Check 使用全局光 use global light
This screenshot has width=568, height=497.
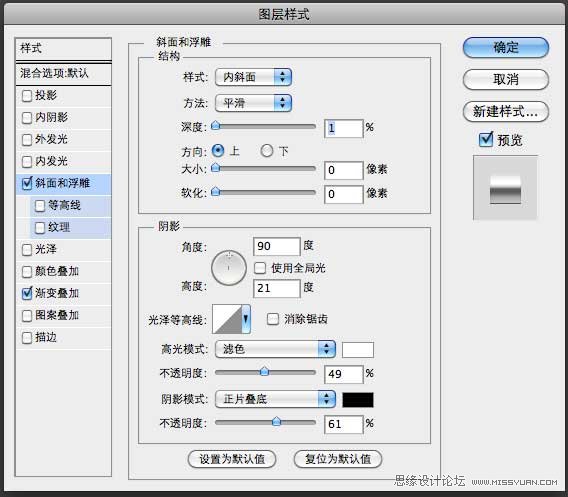click(260, 268)
